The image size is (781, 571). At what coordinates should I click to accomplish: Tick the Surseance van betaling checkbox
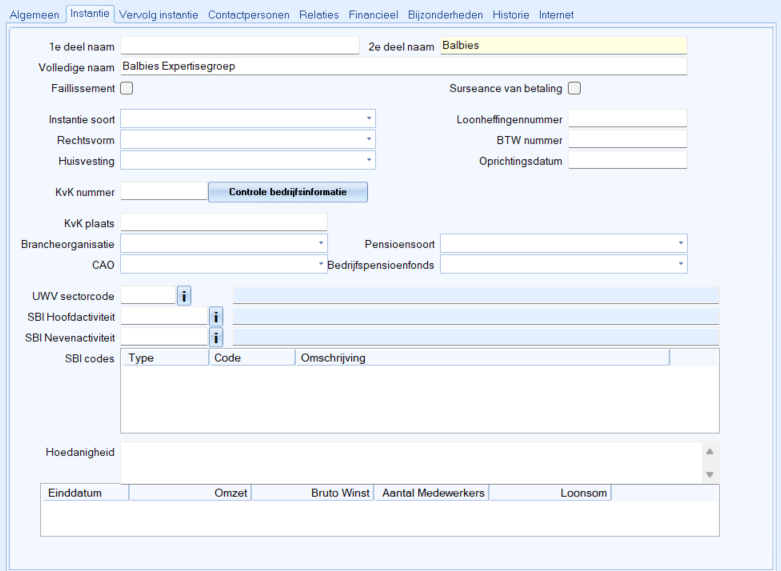coord(574,88)
